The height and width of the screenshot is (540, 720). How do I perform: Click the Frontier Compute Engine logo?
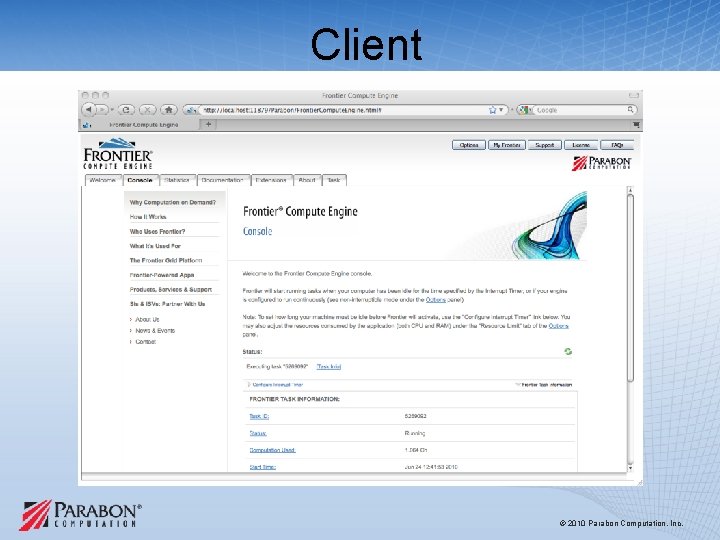pyautogui.click(x=118, y=154)
